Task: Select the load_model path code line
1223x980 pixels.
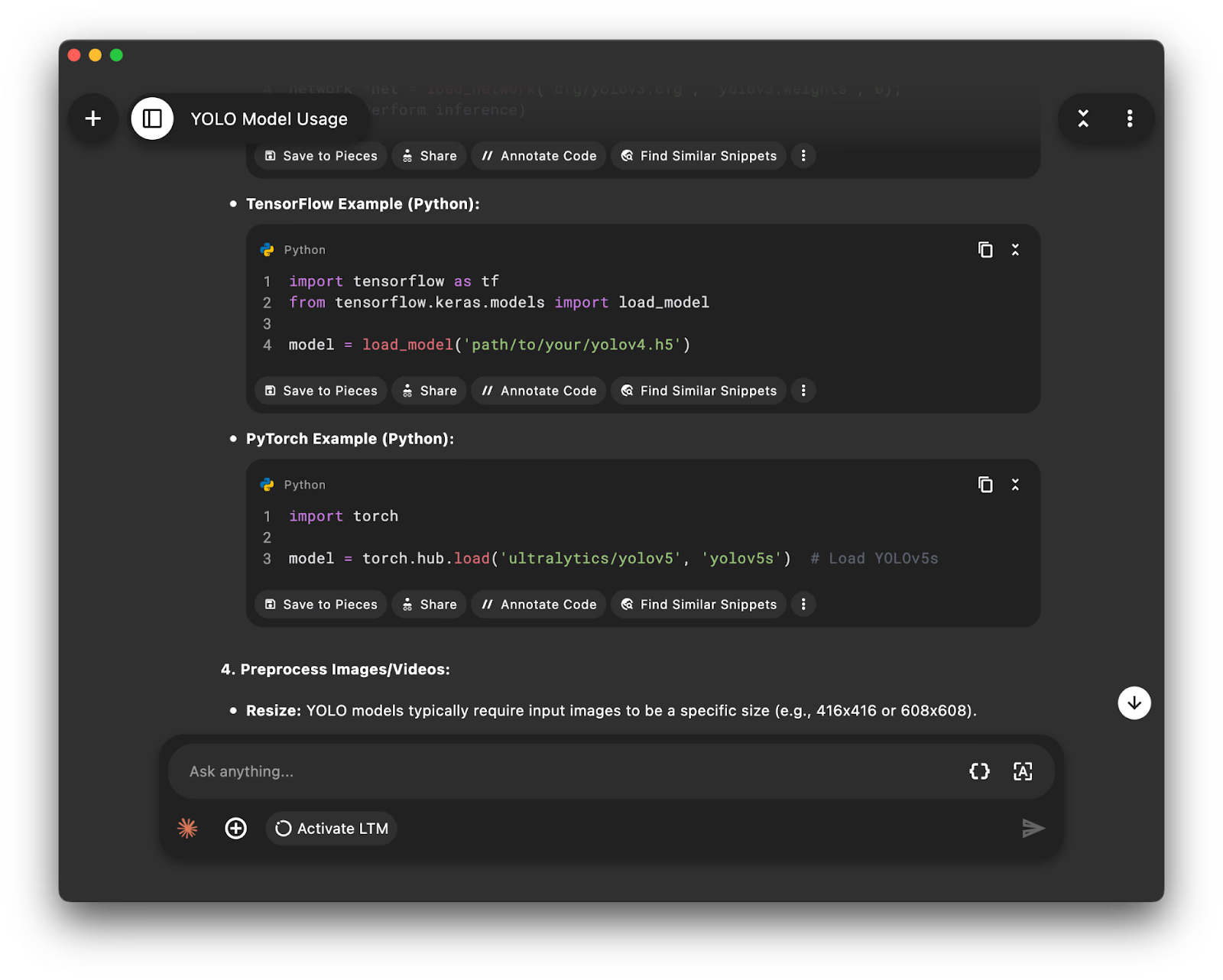Action: pyautogui.click(x=489, y=345)
